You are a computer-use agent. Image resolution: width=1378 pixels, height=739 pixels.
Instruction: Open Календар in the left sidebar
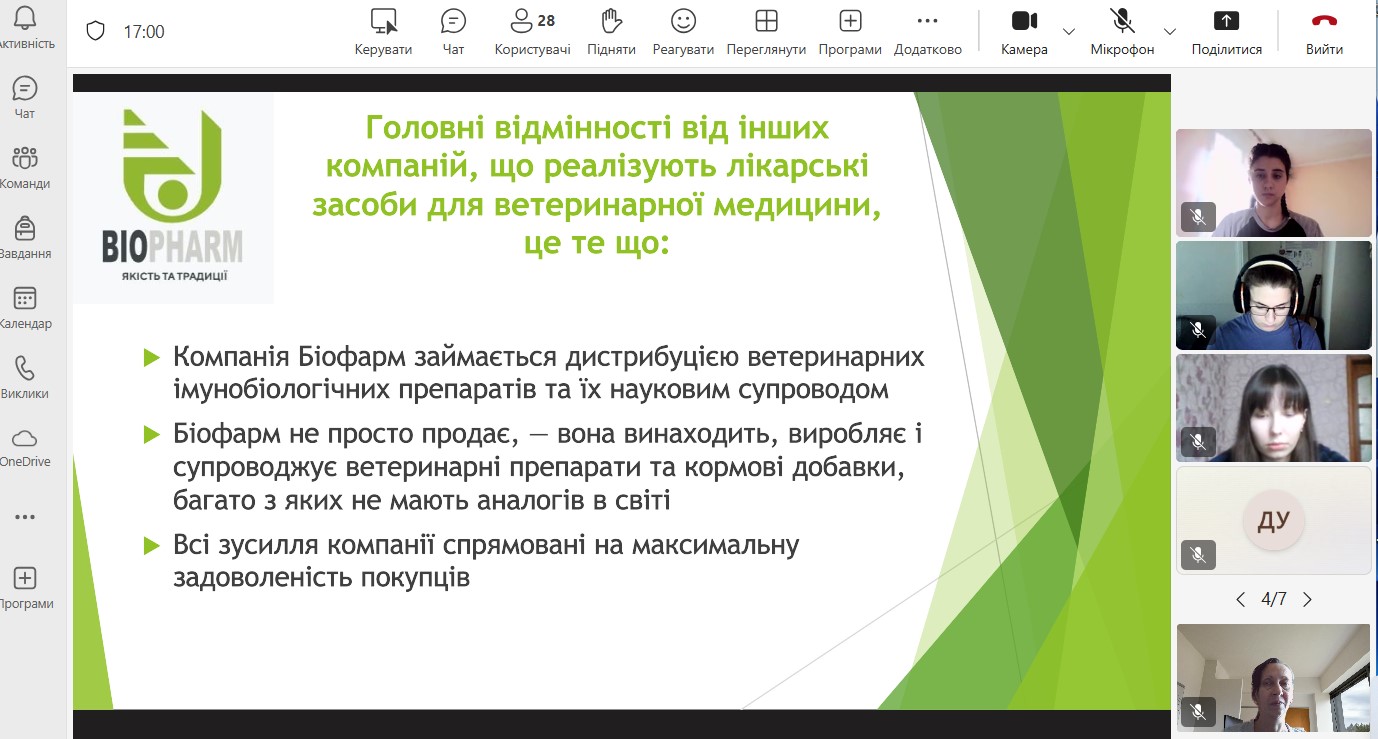[x=25, y=308]
